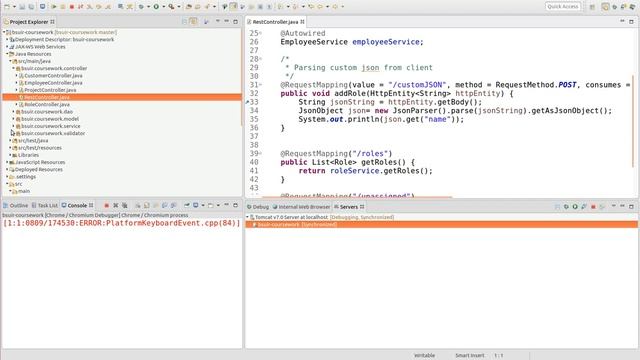Click the Step Into debug icon
Image resolution: width=640 pixels, height=360 pixels.
click(x=89, y=7)
